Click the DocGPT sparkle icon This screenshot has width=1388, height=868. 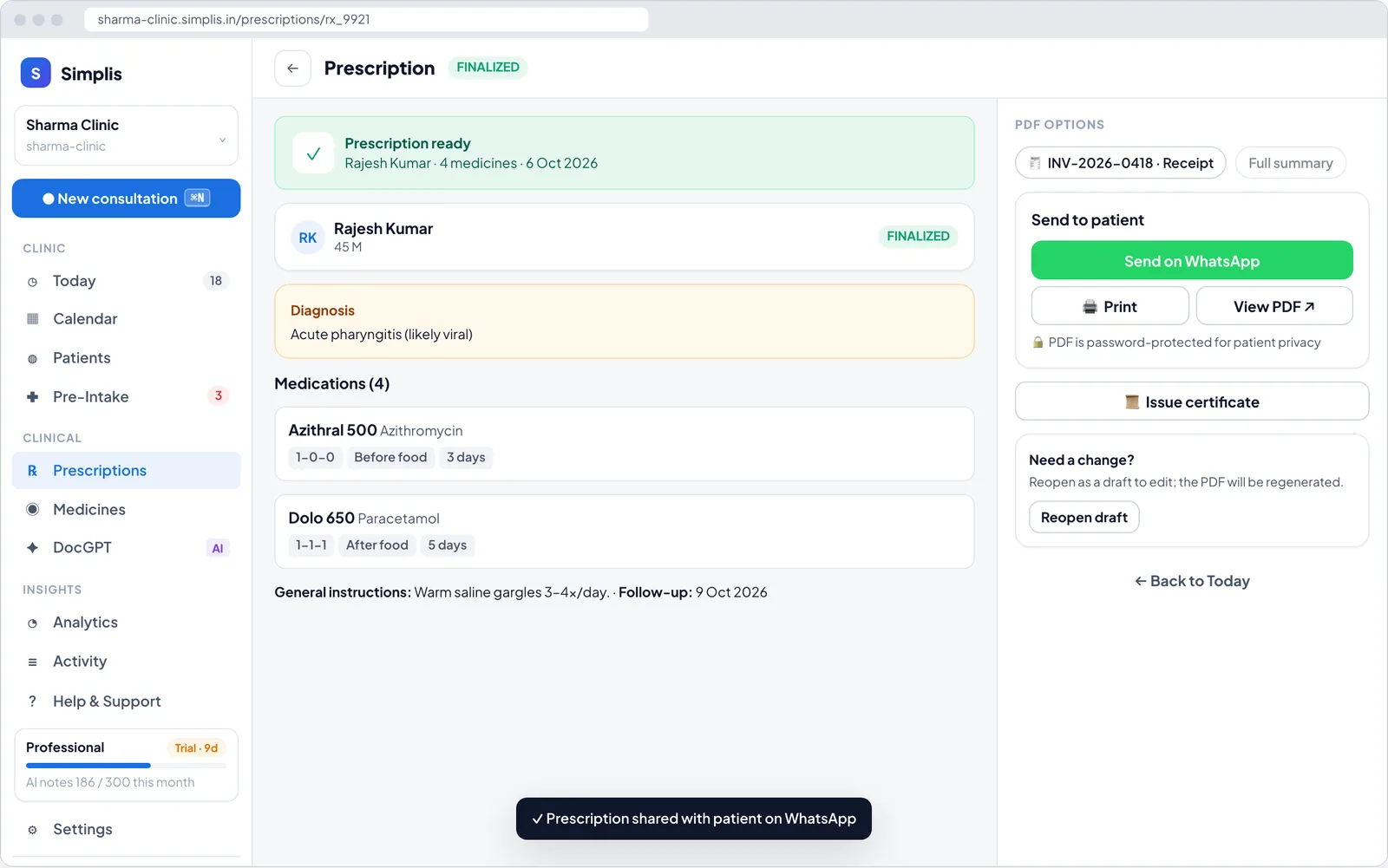(32, 548)
